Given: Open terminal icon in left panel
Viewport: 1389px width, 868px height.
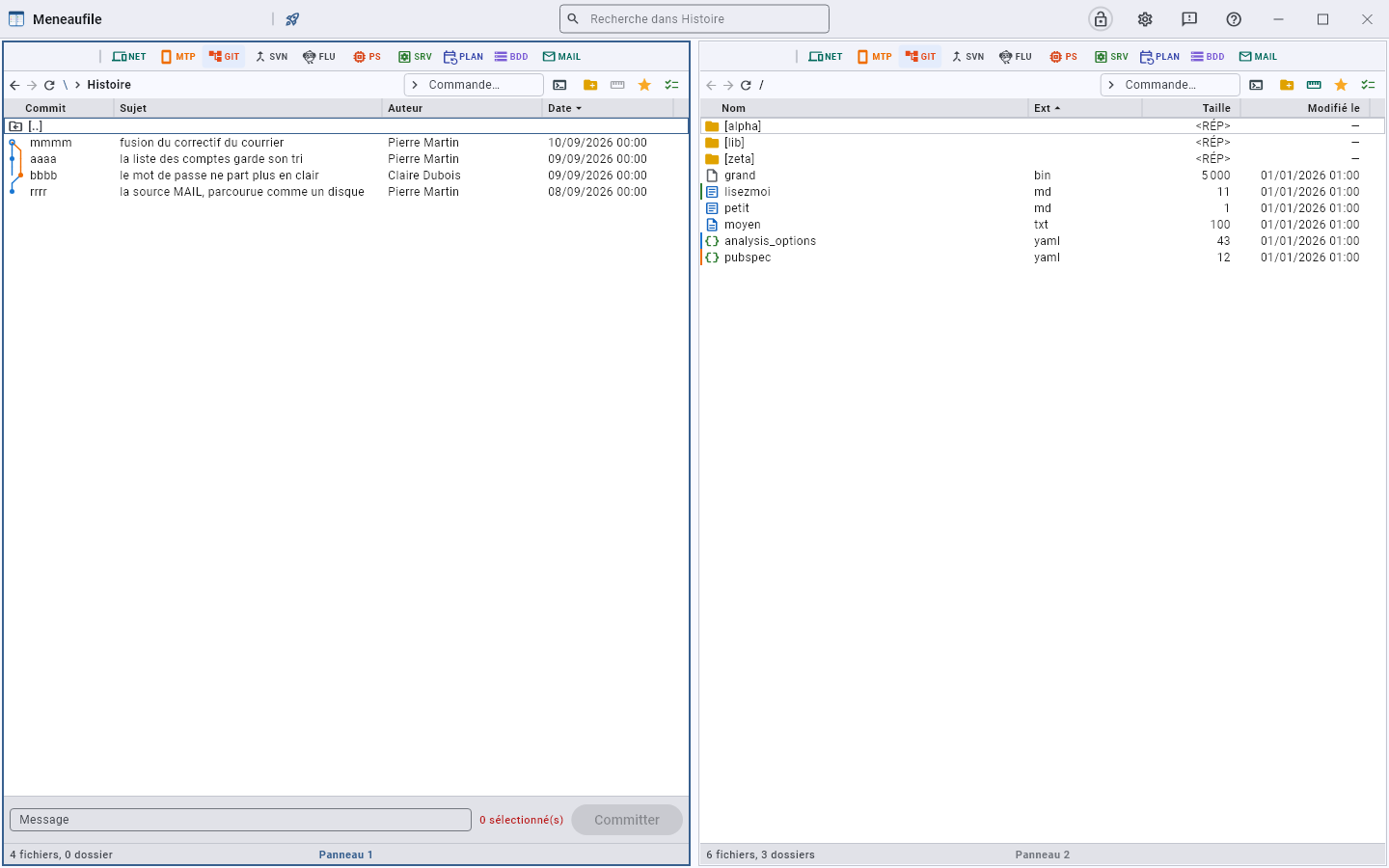Looking at the screenshot, I should point(559,85).
